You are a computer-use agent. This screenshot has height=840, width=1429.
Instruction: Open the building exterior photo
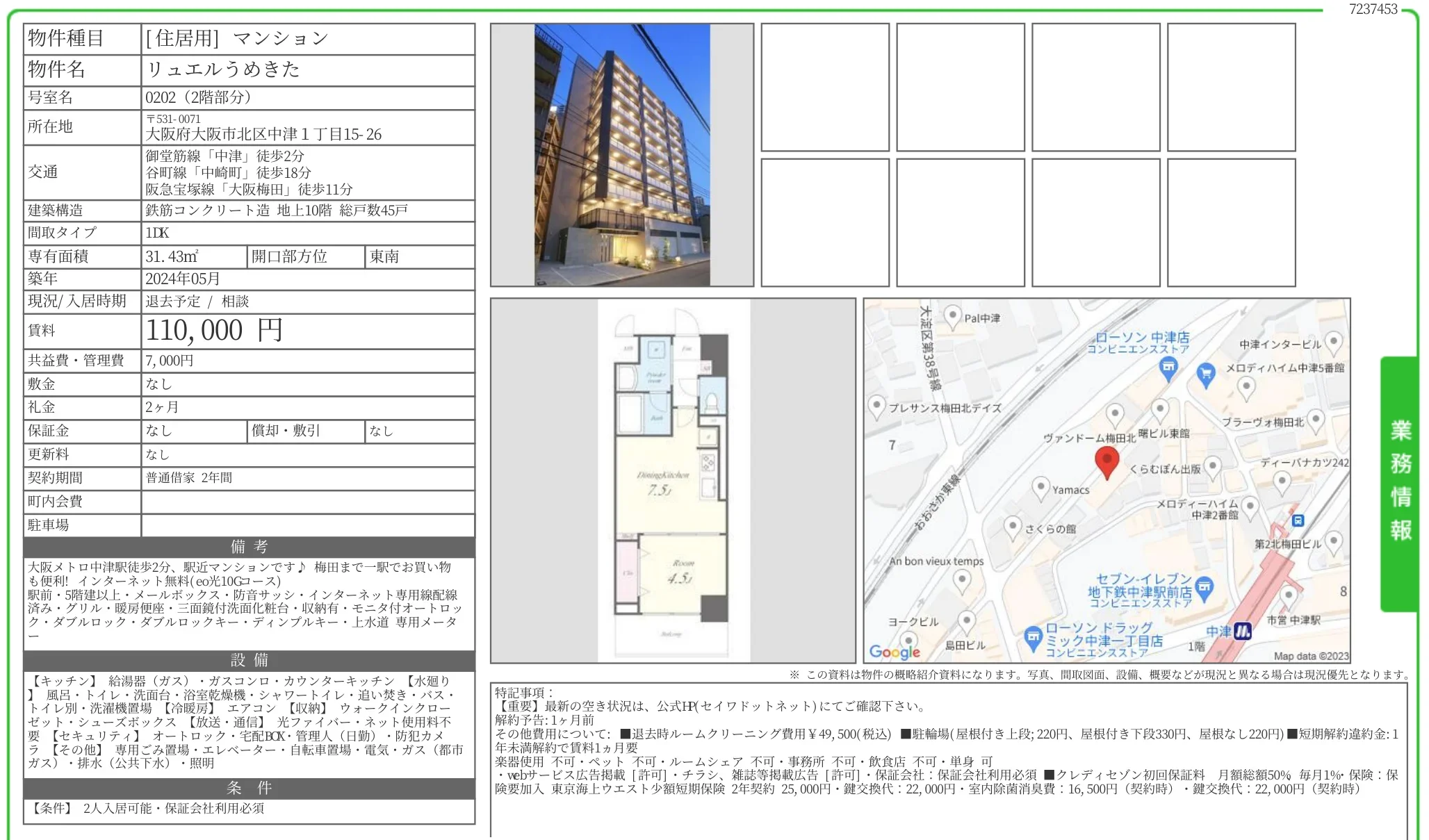tap(621, 155)
